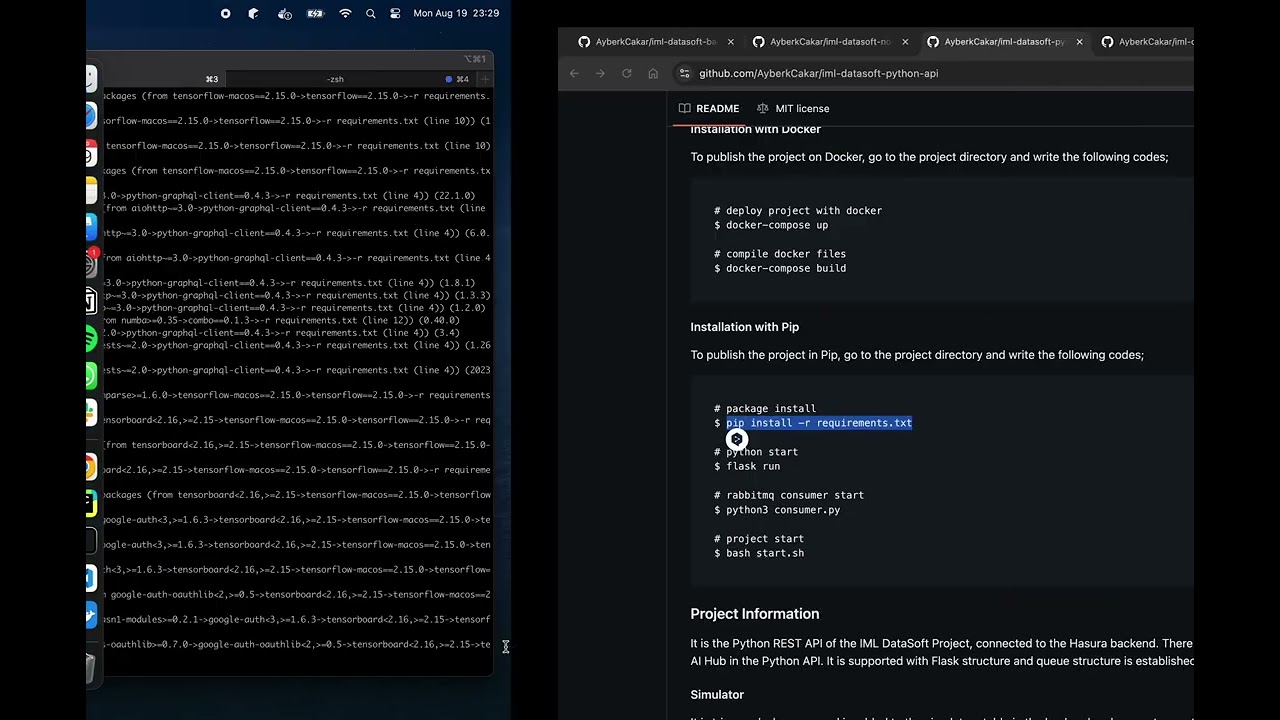Screen dimensions: 1280x720
Task: Click terminal line with numba combo (0.40.0)
Action: coord(281,320)
